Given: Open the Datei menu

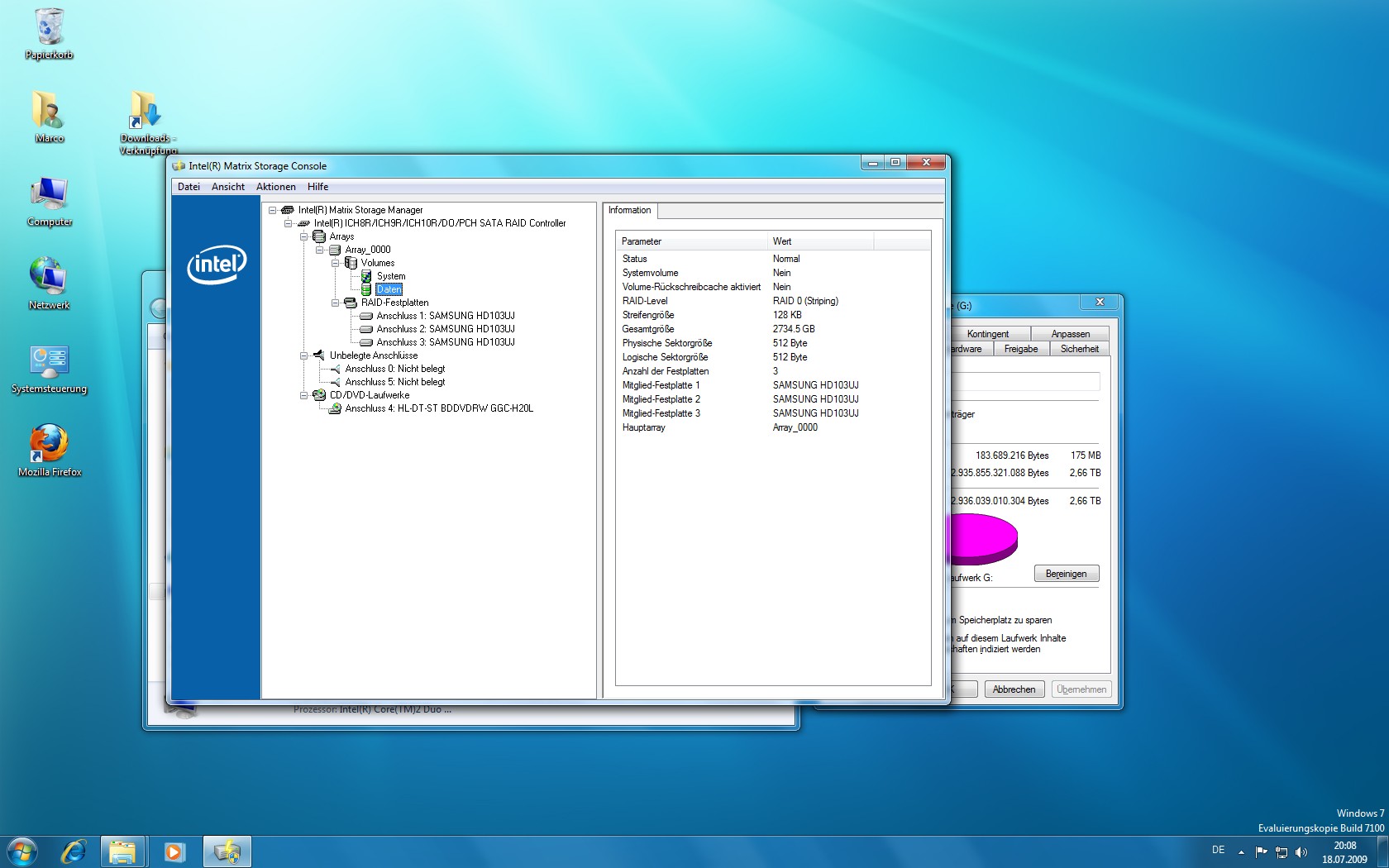Looking at the screenshot, I should (189, 187).
